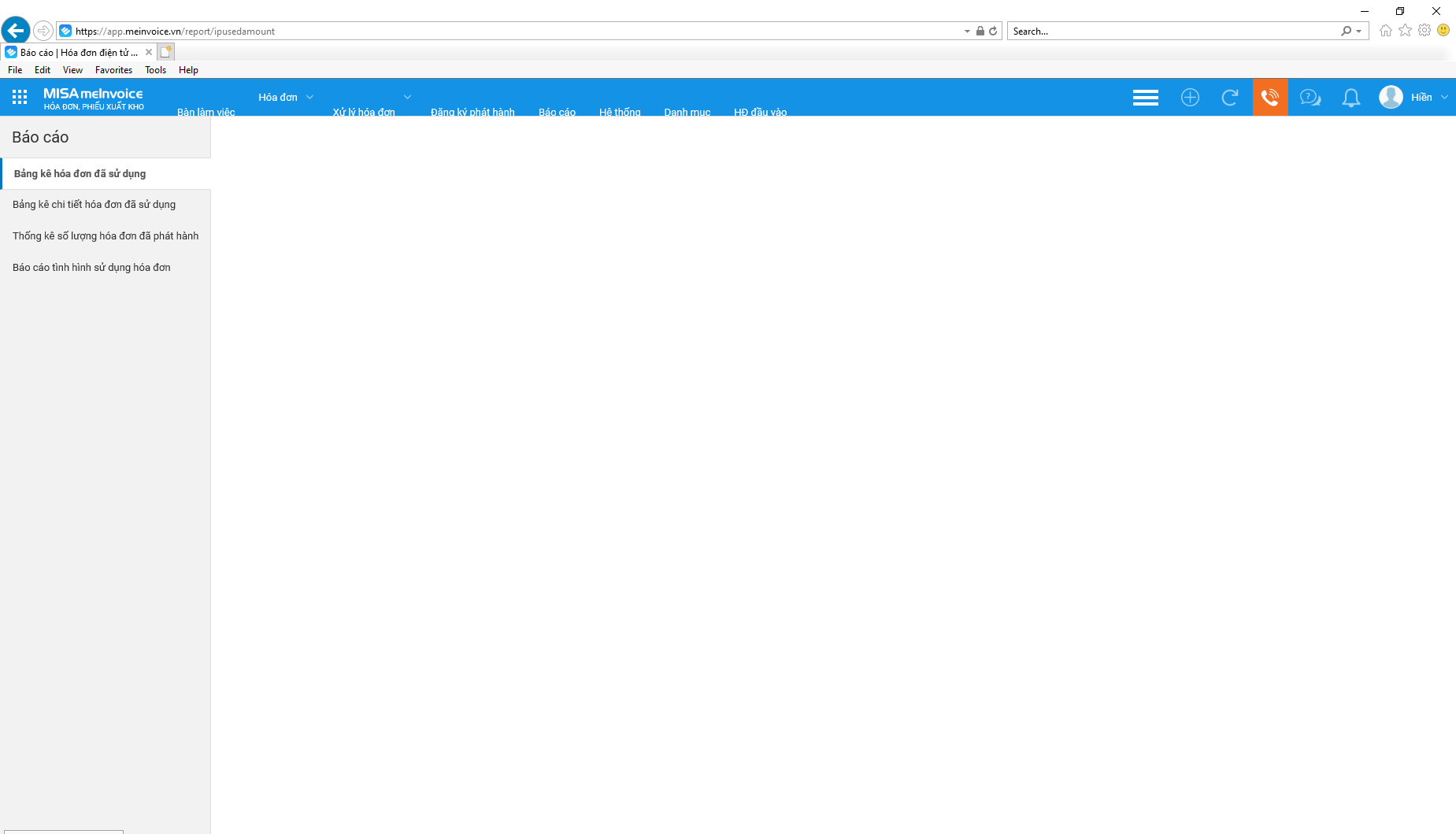Open the address bar autocomplete dropdown arrow
This screenshot has height=834, width=1456.
(x=967, y=32)
